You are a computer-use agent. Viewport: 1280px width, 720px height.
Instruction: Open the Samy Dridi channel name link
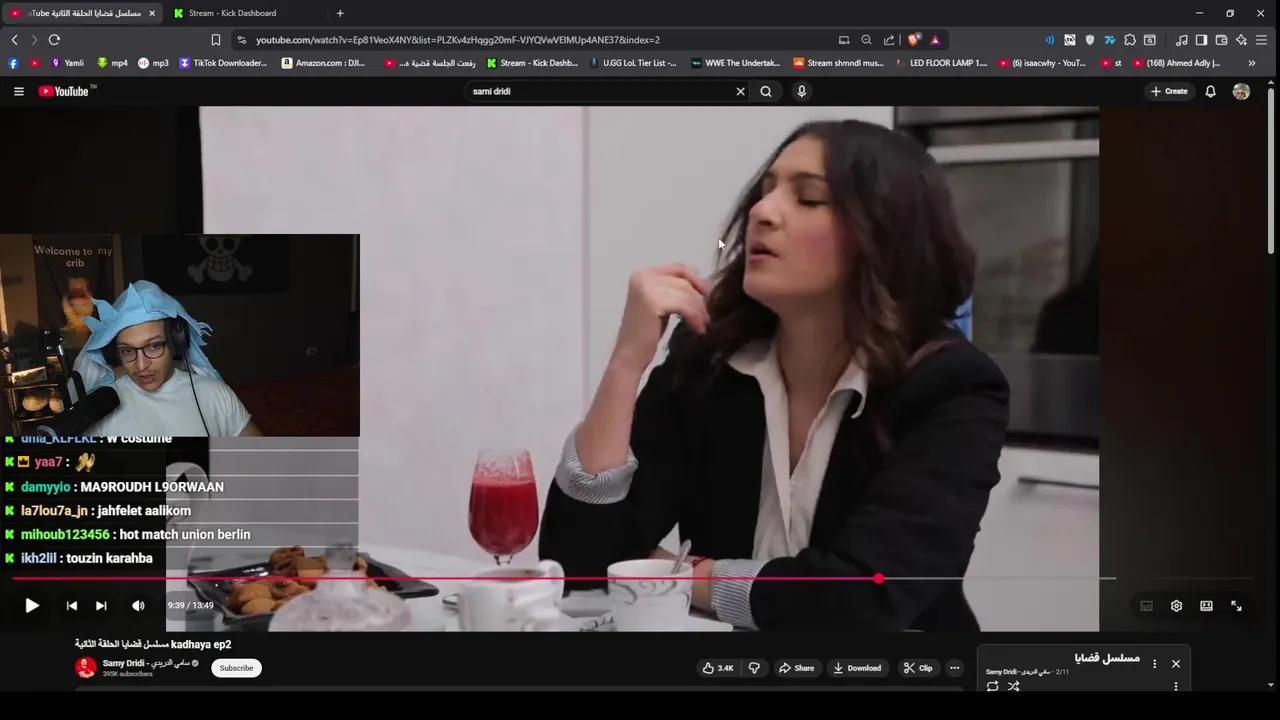(146, 663)
